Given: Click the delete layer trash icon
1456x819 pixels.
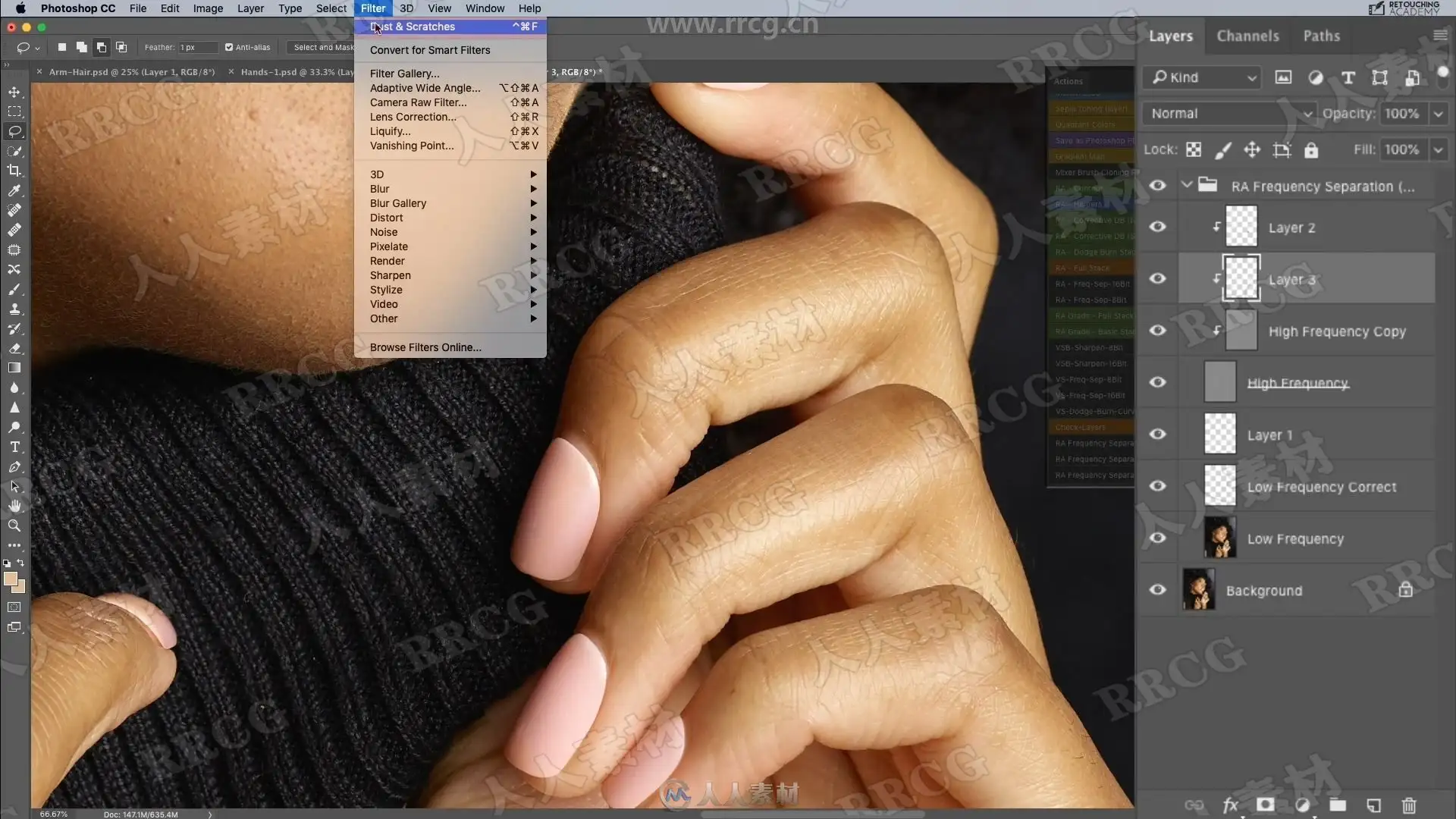Looking at the screenshot, I should pos(1409,805).
